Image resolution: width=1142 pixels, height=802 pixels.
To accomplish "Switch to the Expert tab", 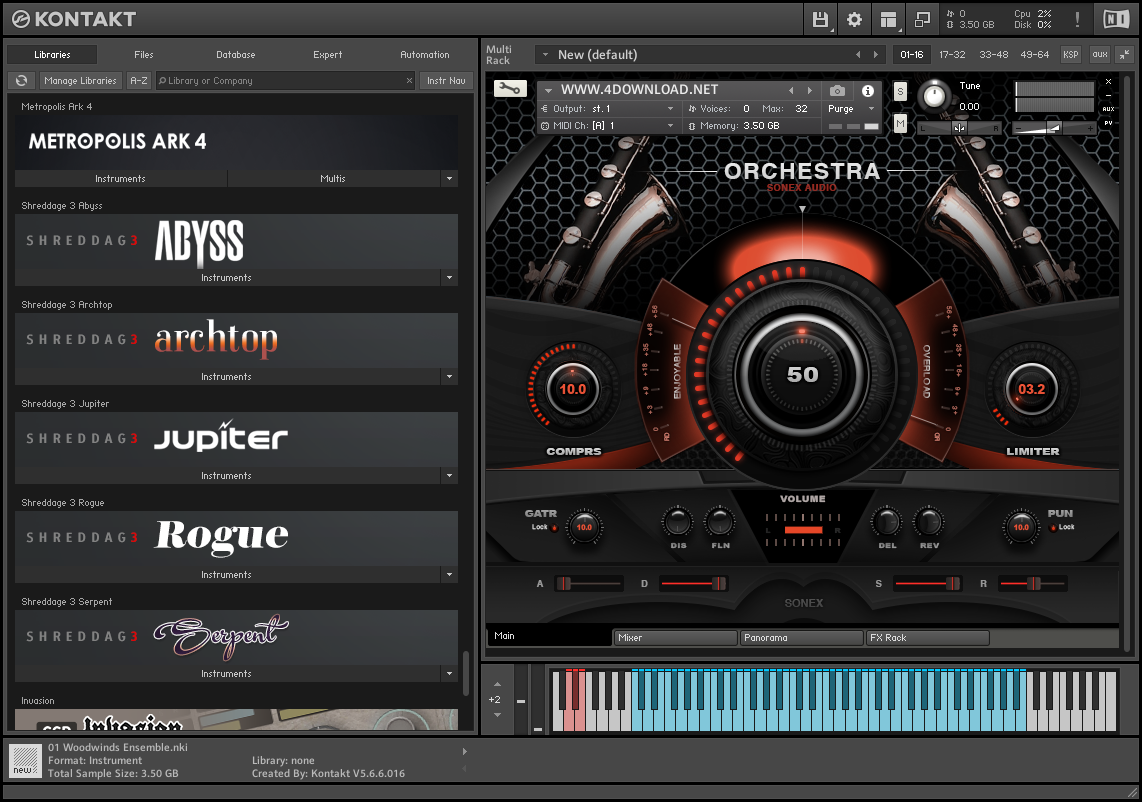I will (x=327, y=55).
